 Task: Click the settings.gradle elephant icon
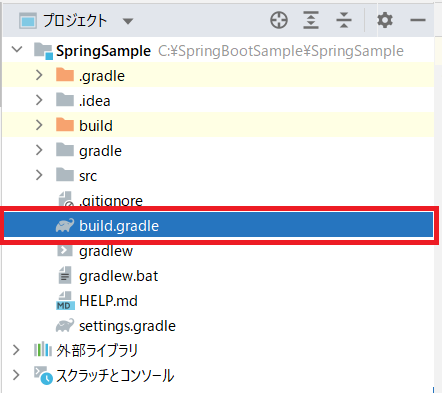[65, 326]
